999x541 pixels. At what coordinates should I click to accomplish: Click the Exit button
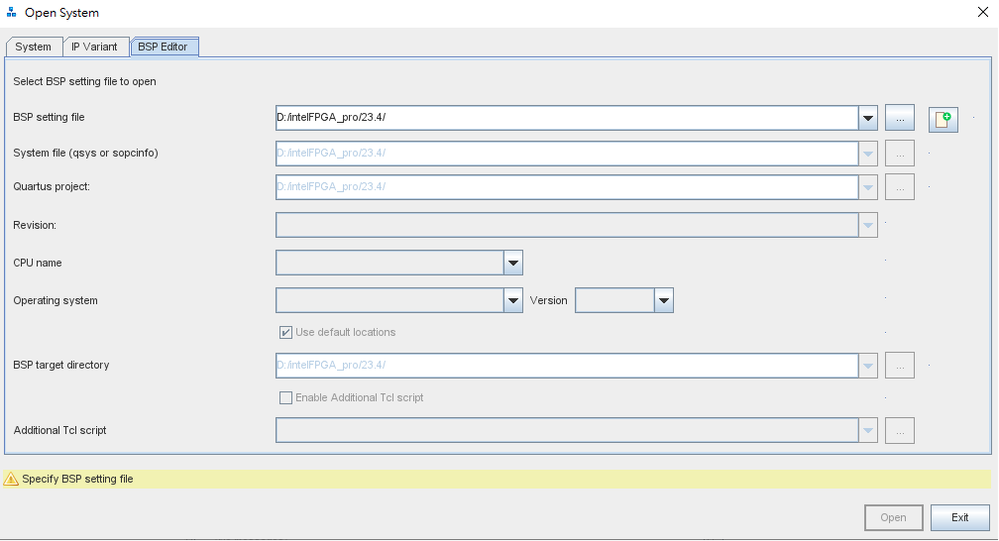coord(960,517)
